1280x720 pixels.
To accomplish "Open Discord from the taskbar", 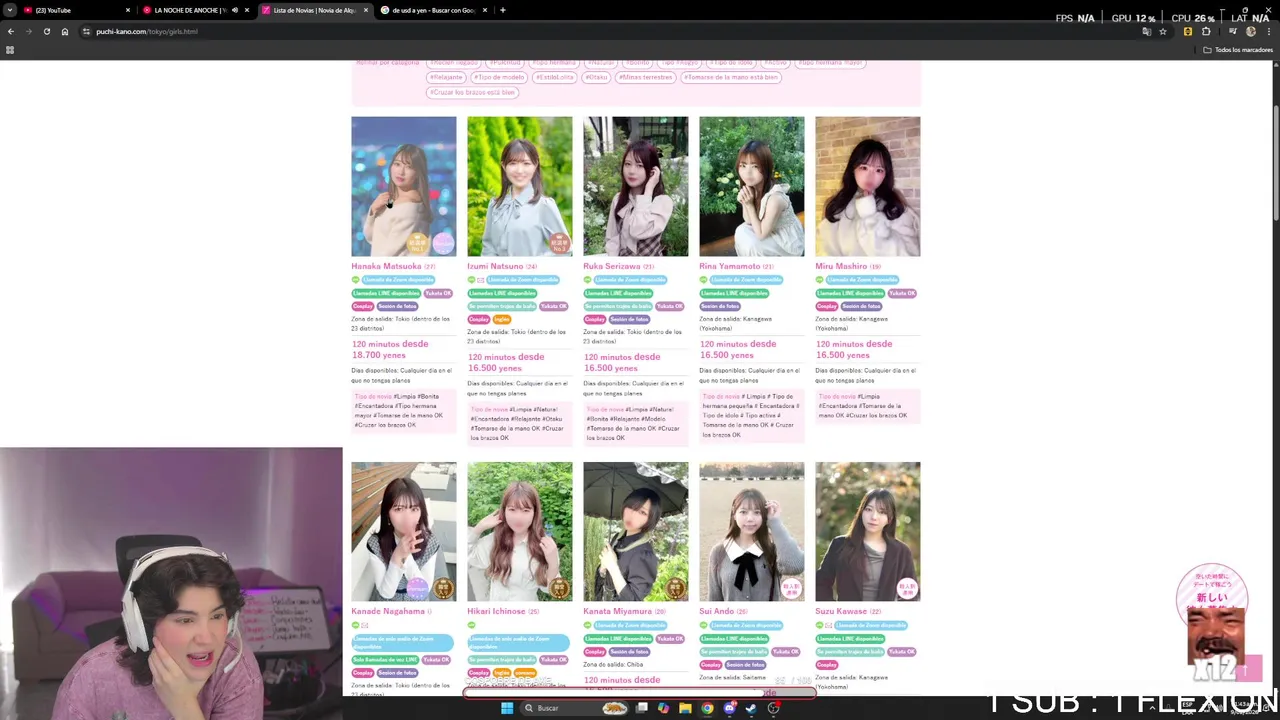I will coord(729,708).
